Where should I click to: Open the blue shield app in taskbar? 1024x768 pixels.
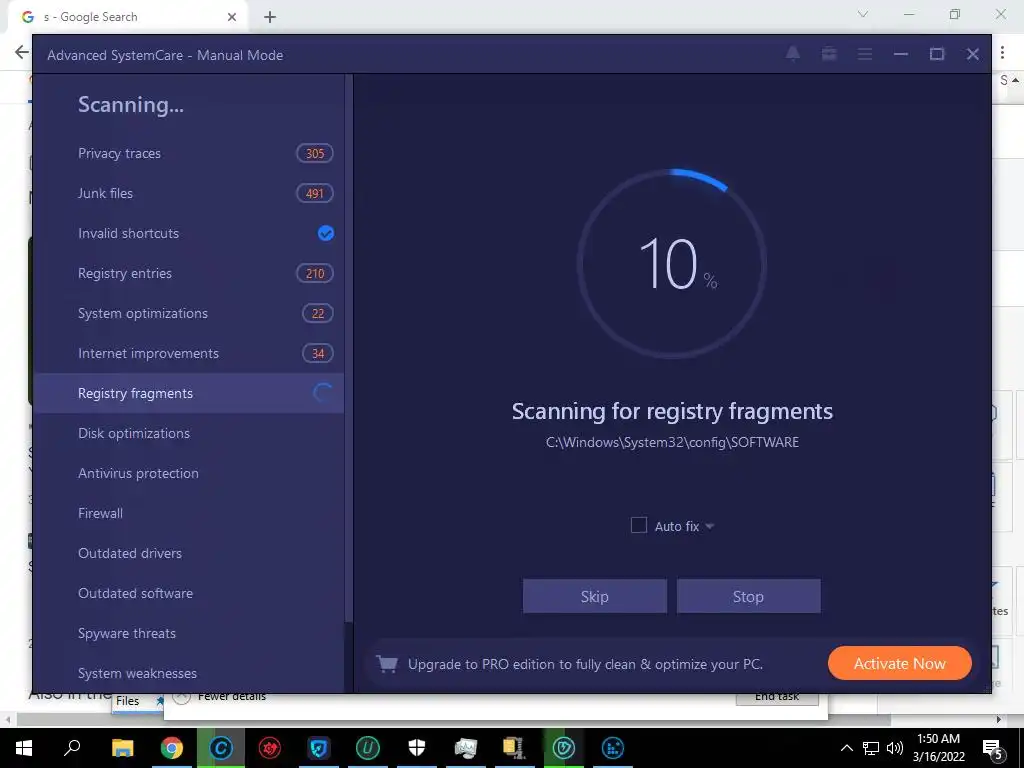tap(319, 748)
